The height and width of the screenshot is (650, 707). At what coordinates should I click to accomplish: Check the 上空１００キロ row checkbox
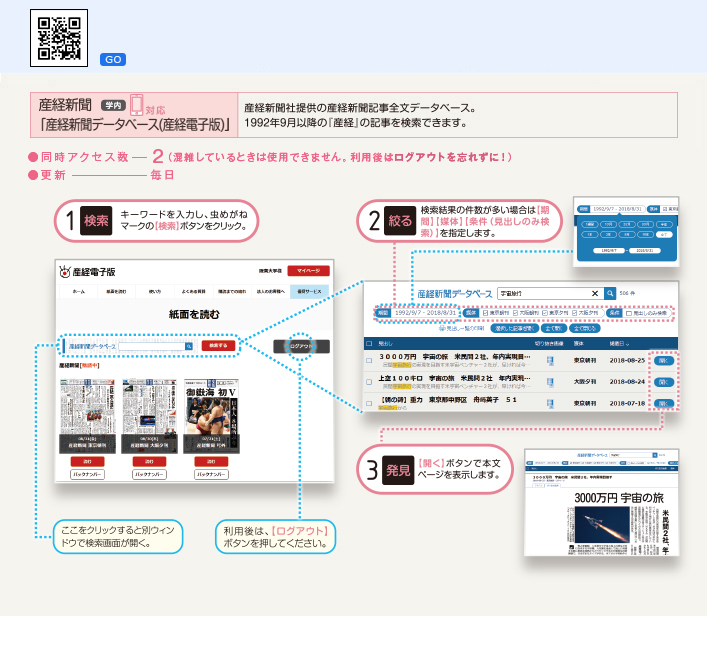[369, 382]
